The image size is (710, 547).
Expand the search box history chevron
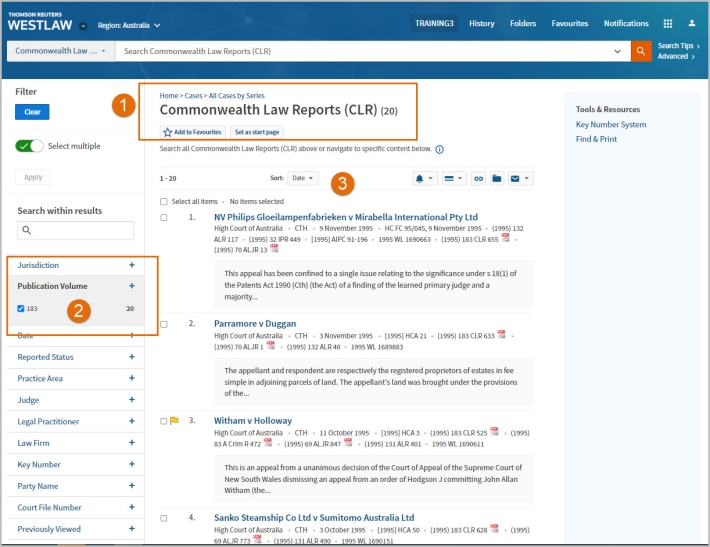[617, 51]
